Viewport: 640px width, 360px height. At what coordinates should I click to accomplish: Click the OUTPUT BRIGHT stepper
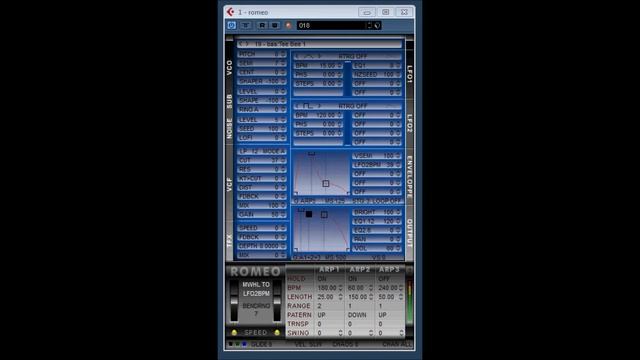(x=398, y=212)
